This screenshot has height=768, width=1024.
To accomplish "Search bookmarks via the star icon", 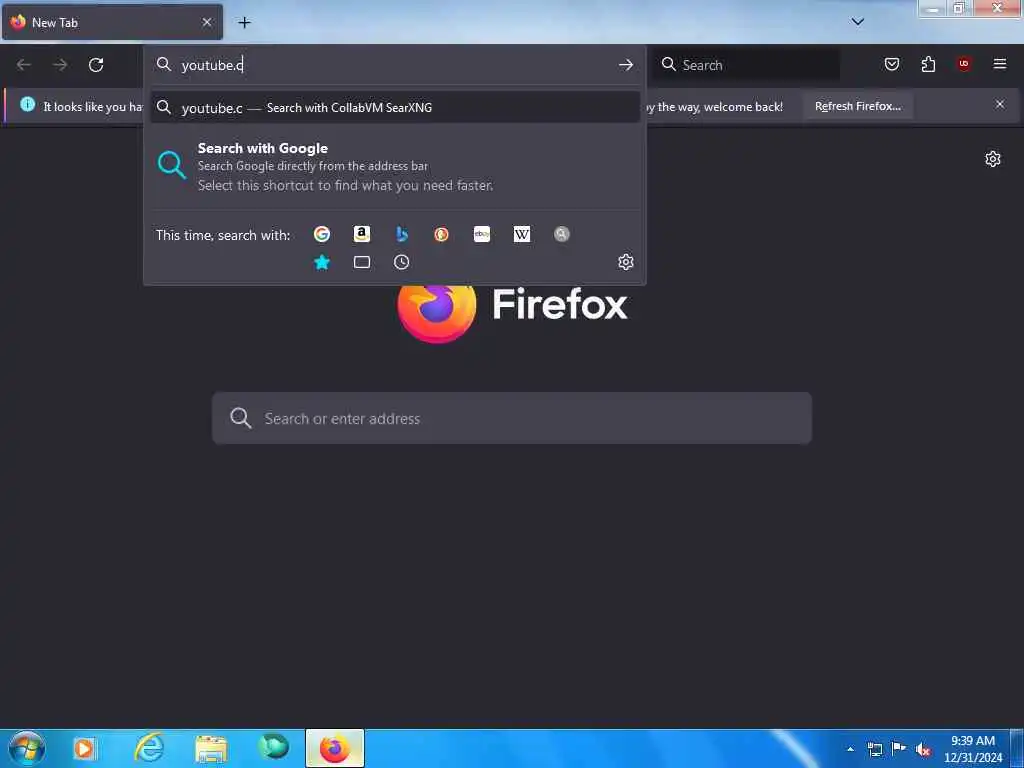I will coord(322,263).
